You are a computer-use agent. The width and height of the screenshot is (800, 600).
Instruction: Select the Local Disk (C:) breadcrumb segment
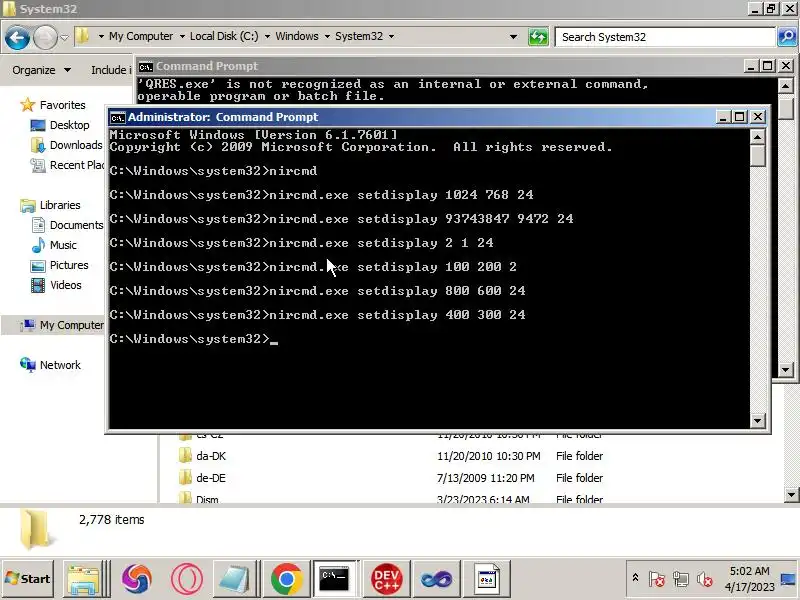[224, 36]
